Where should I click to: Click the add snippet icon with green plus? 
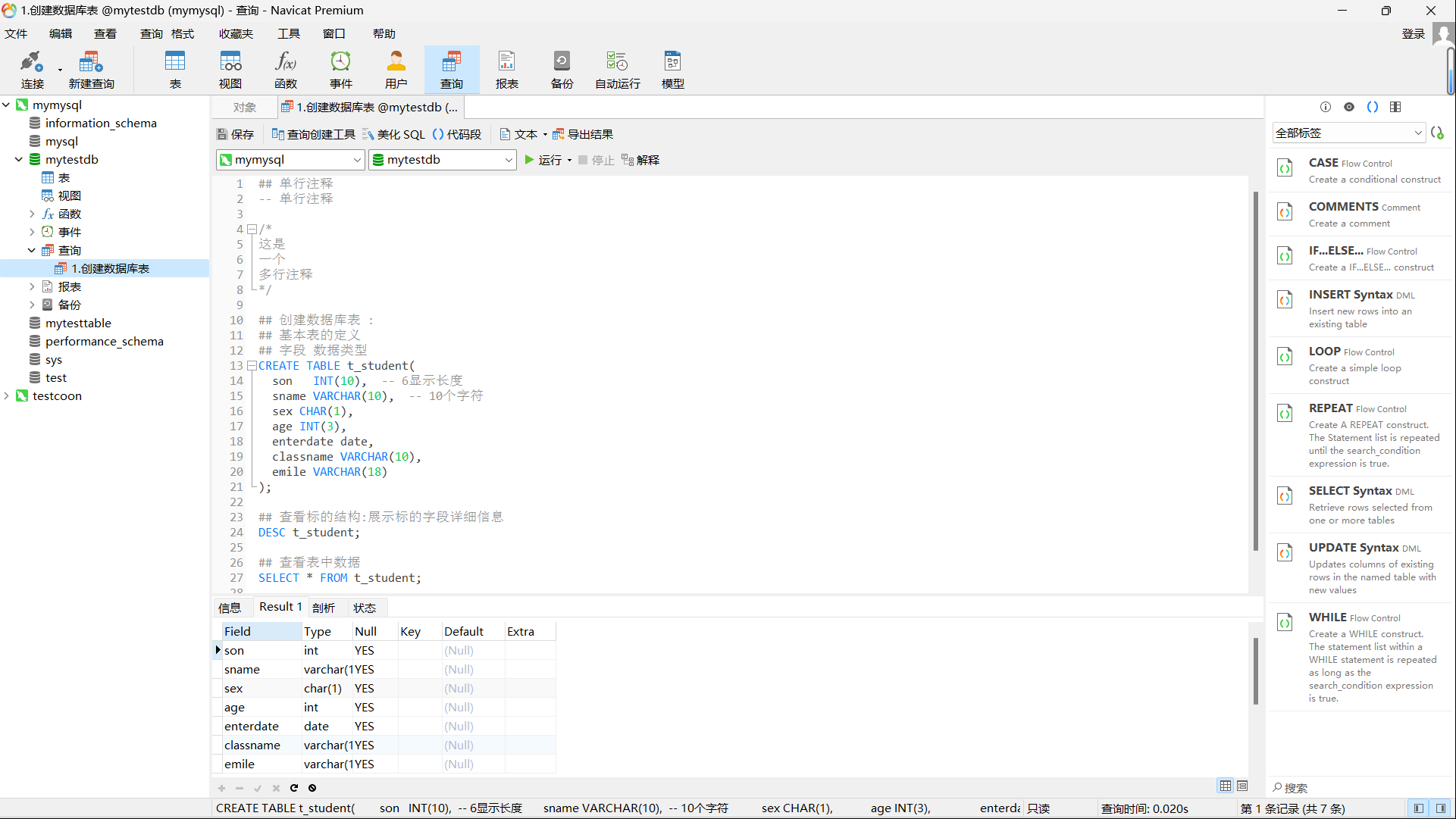click(1437, 133)
